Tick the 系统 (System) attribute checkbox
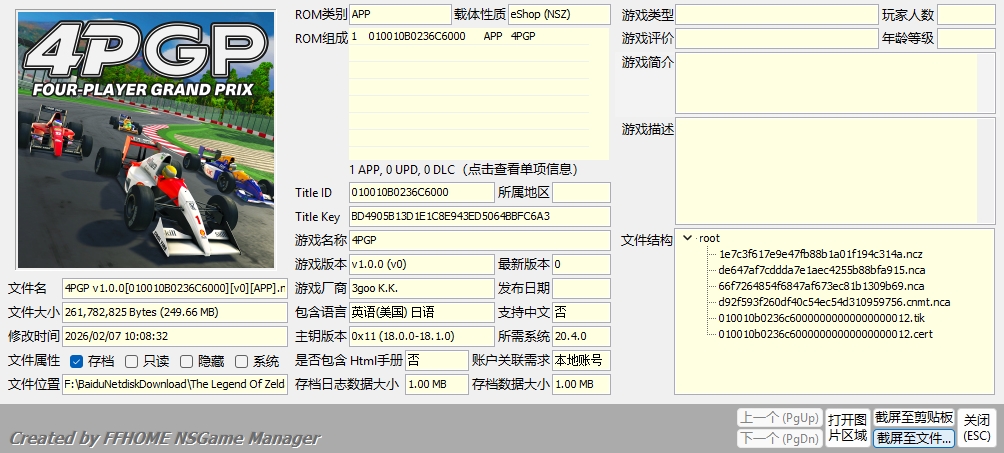The height and width of the screenshot is (453, 1004). click(x=242, y=361)
